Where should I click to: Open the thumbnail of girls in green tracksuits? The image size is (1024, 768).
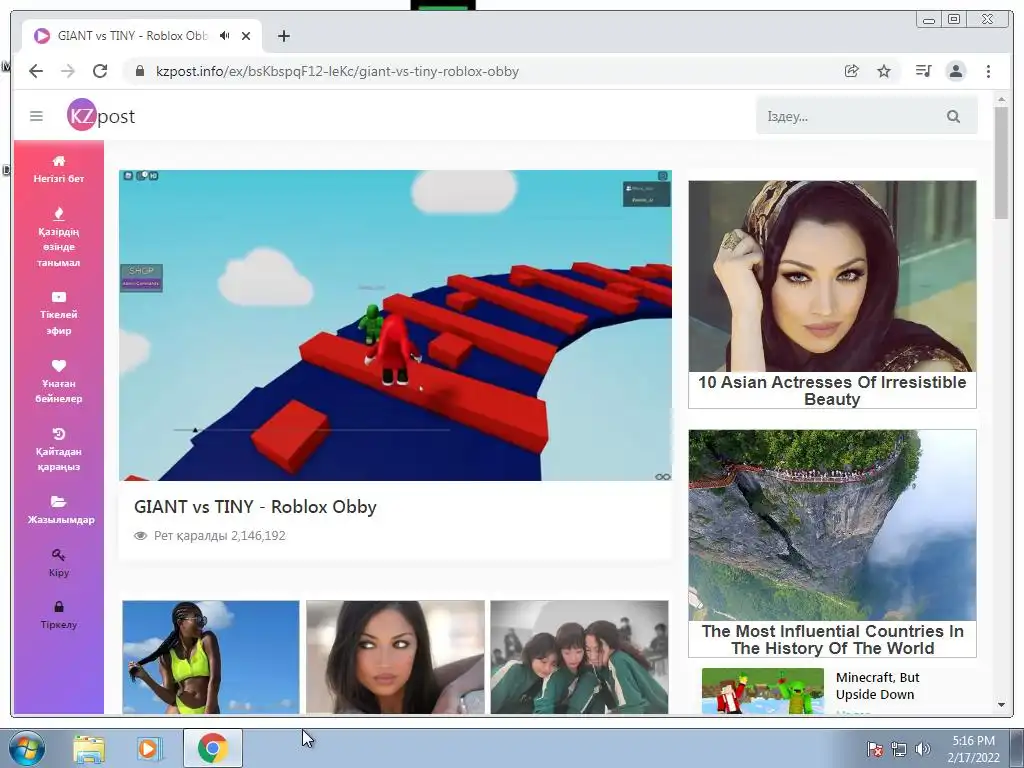(579, 657)
